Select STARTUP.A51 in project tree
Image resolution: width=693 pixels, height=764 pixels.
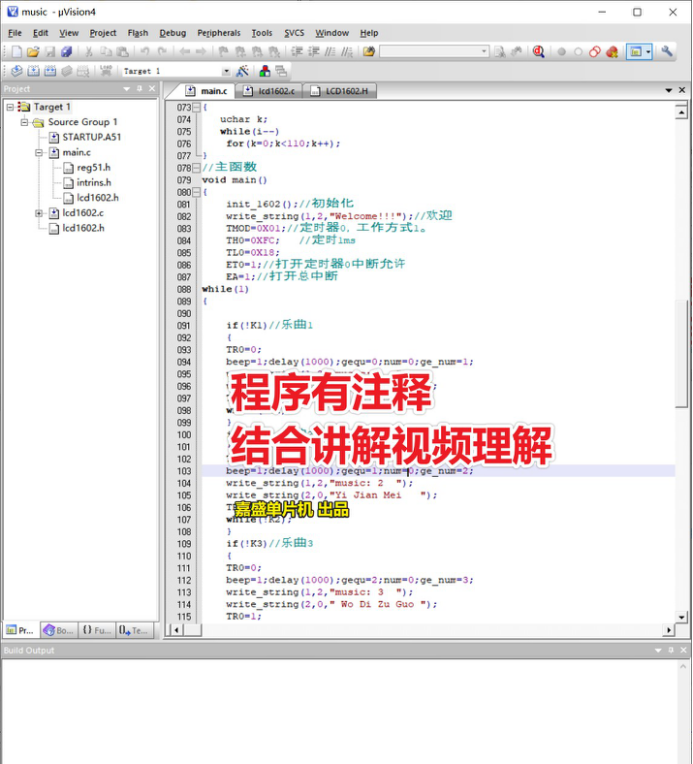(x=92, y=137)
